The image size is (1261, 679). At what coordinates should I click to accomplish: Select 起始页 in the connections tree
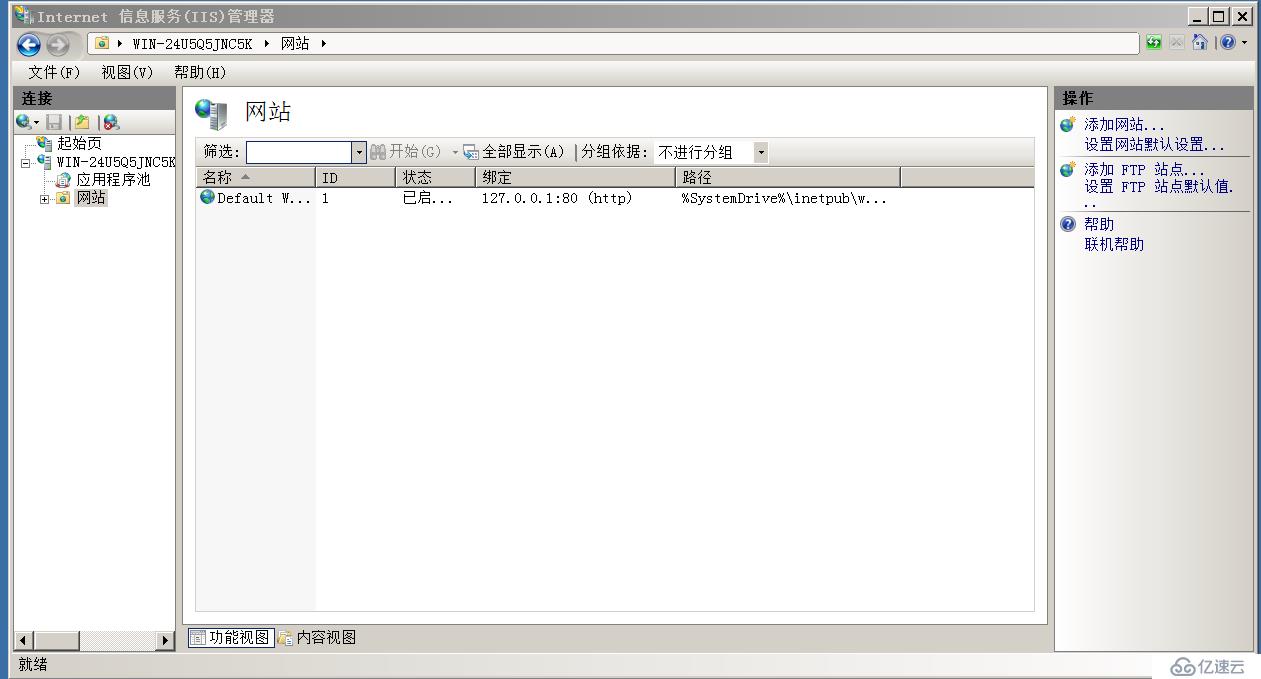point(79,144)
